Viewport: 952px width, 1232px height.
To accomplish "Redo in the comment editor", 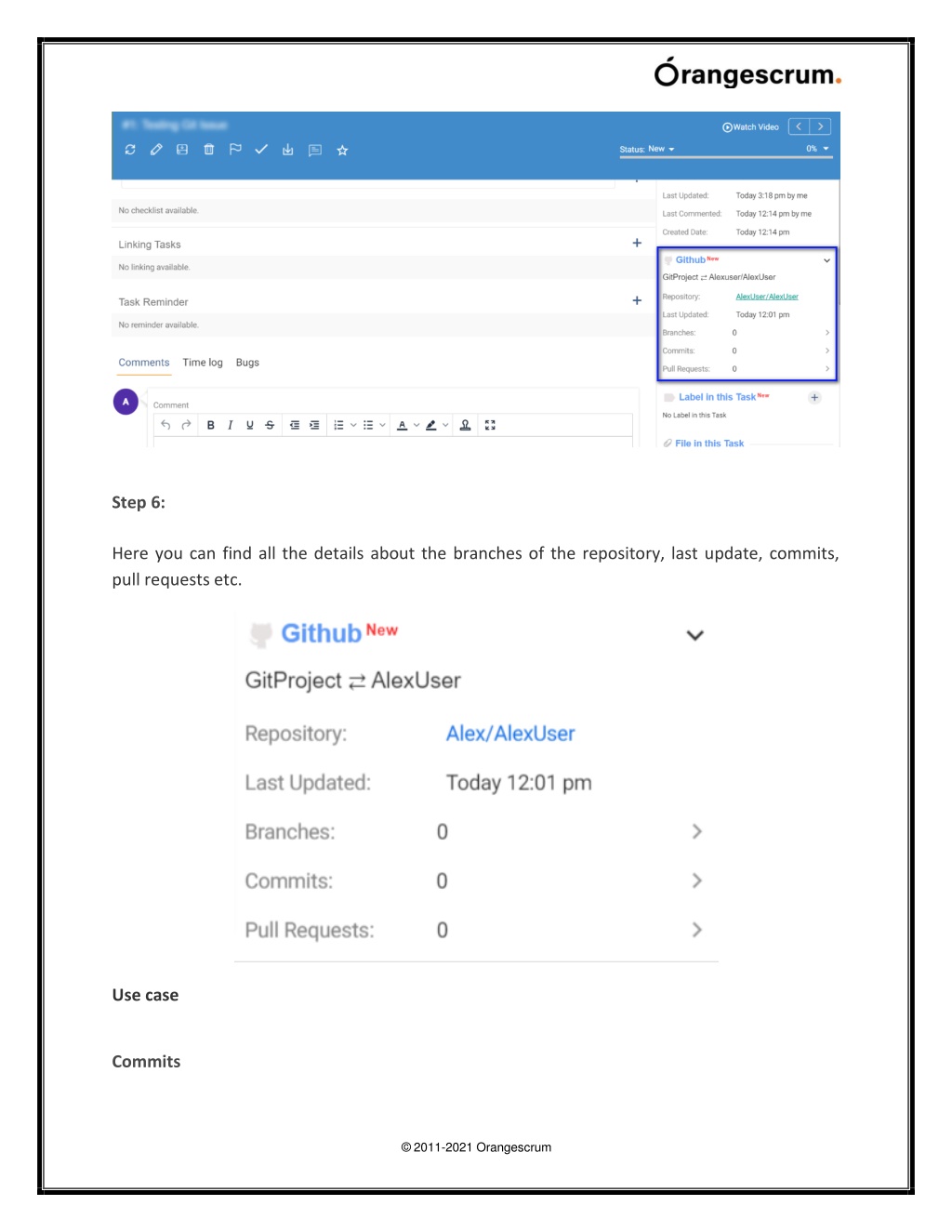I will click(x=186, y=425).
